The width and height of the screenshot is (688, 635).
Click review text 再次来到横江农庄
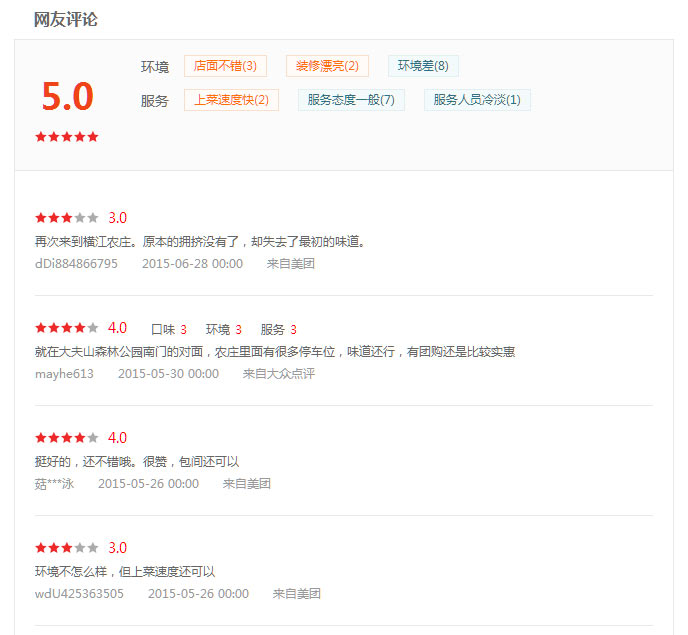coord(200,242)
